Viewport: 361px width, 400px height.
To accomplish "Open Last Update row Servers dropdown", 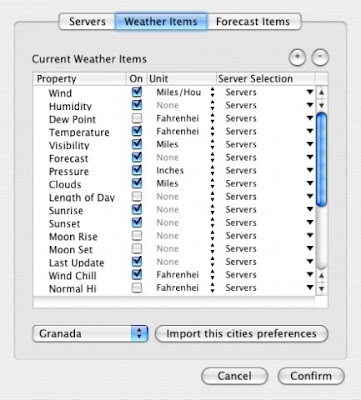I will tap(269, 262).
